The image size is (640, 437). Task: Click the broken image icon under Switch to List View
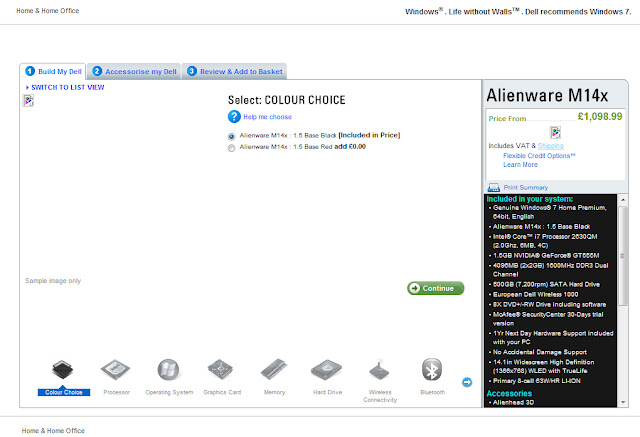tap(28, 100)
